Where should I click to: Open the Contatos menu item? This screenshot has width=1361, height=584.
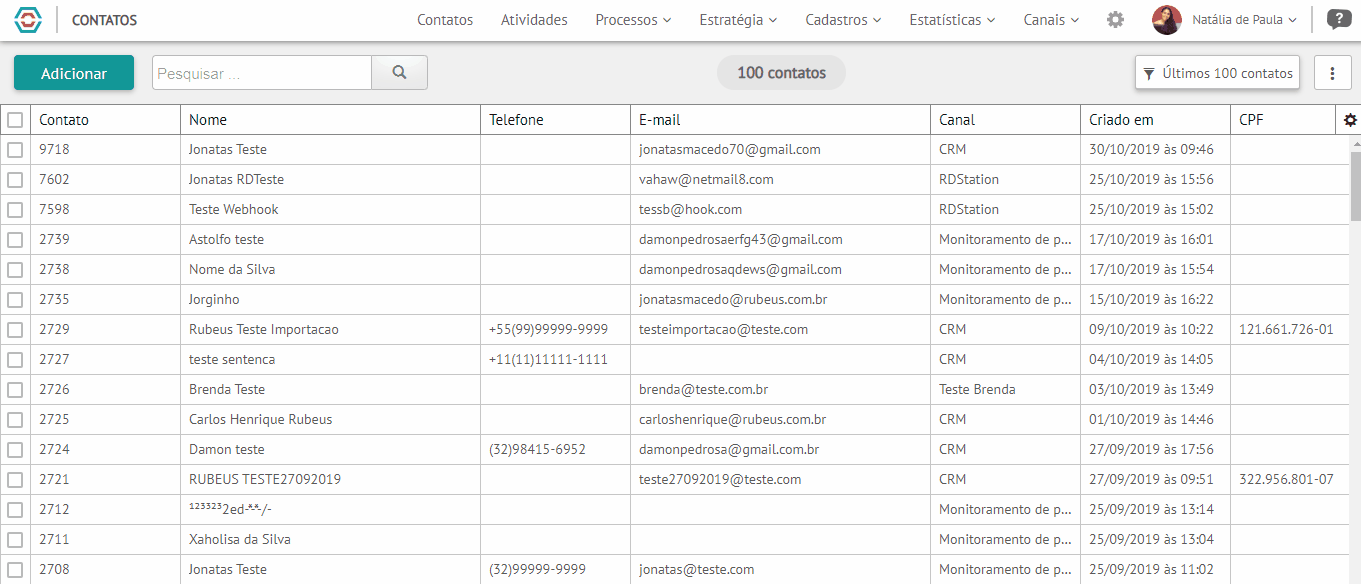445,20
